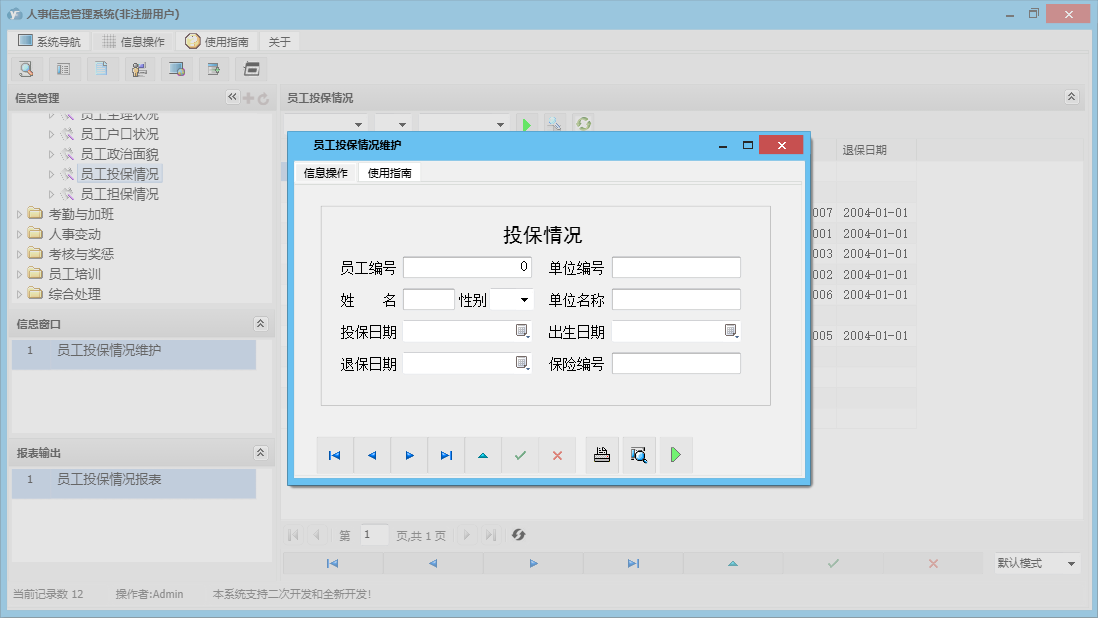Collapse the 信息管理 panel using double-chevron
Image resolution: width=1098 pixels, height=618 pixels.
tap(231, 97)
